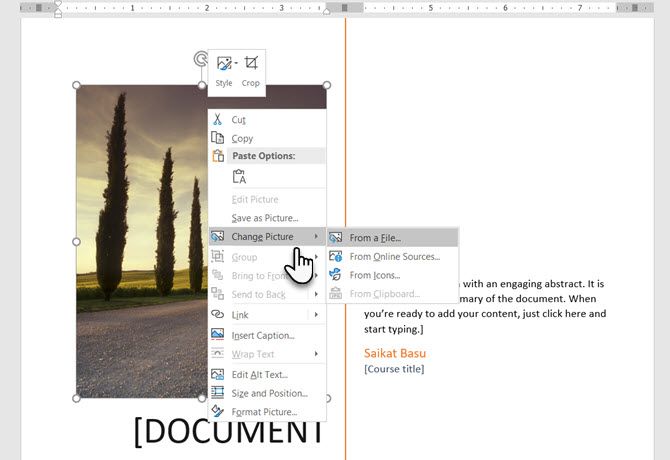Screen dimensions: 670x460
Task: Click the Link menu entry
Action: (267, 315)
